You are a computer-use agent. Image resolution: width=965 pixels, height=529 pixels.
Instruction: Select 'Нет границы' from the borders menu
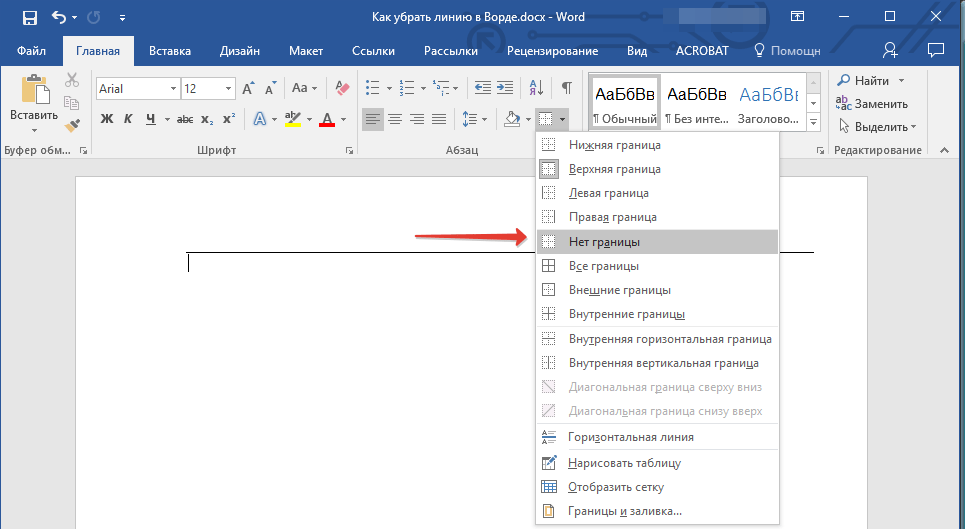pos(604,242)
